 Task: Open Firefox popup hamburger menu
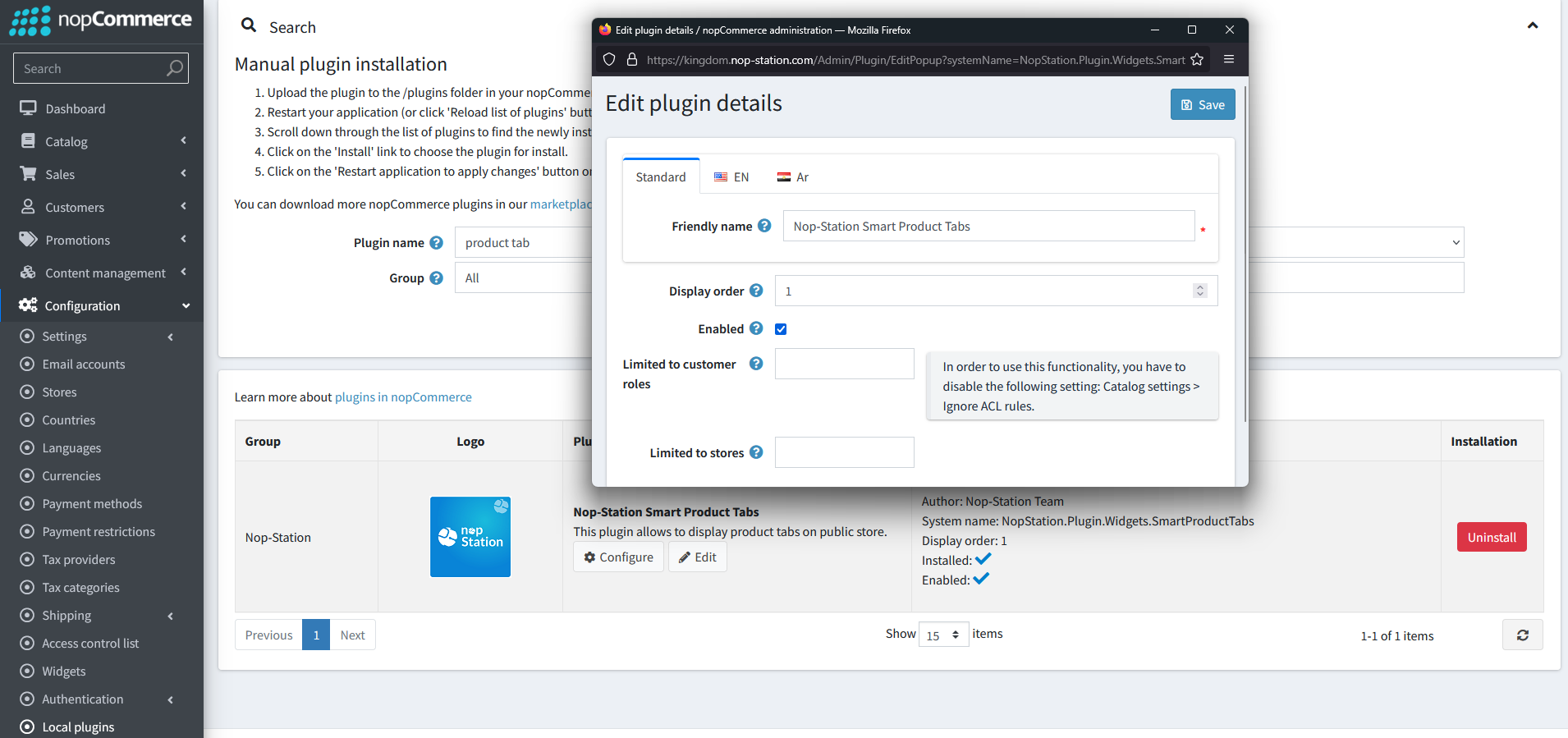(x=1229, y=59)
